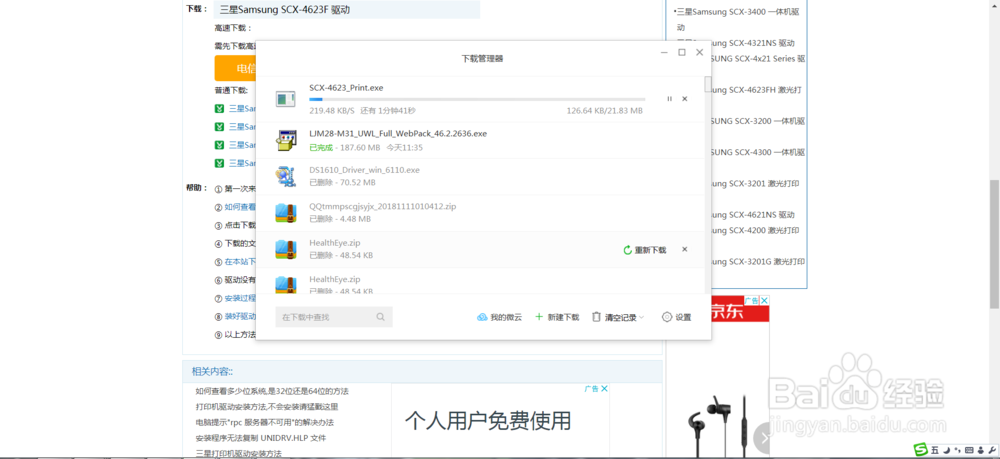The image size is (1000, 459).
Task: Open the IME soft keyboard icon
Action: click(969, 449)
